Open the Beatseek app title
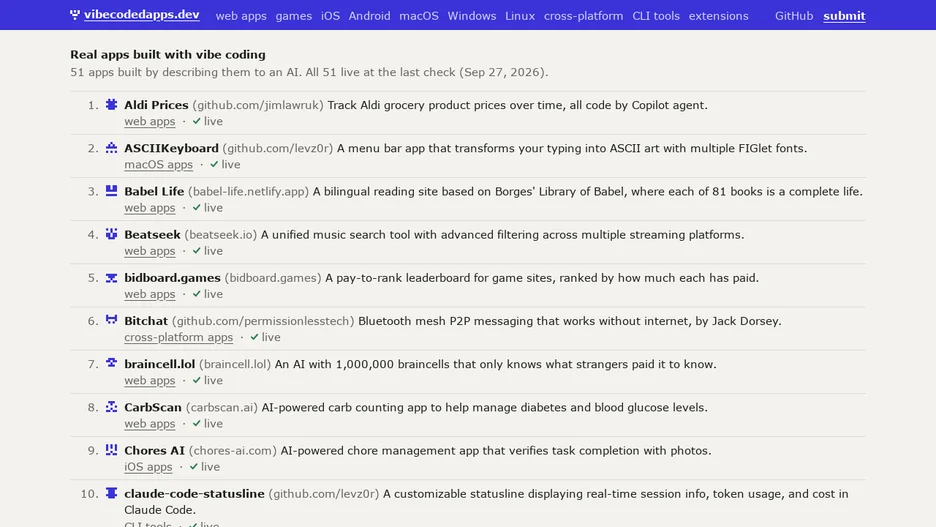Viewport: 936px width, 527px height. point(152,235)
